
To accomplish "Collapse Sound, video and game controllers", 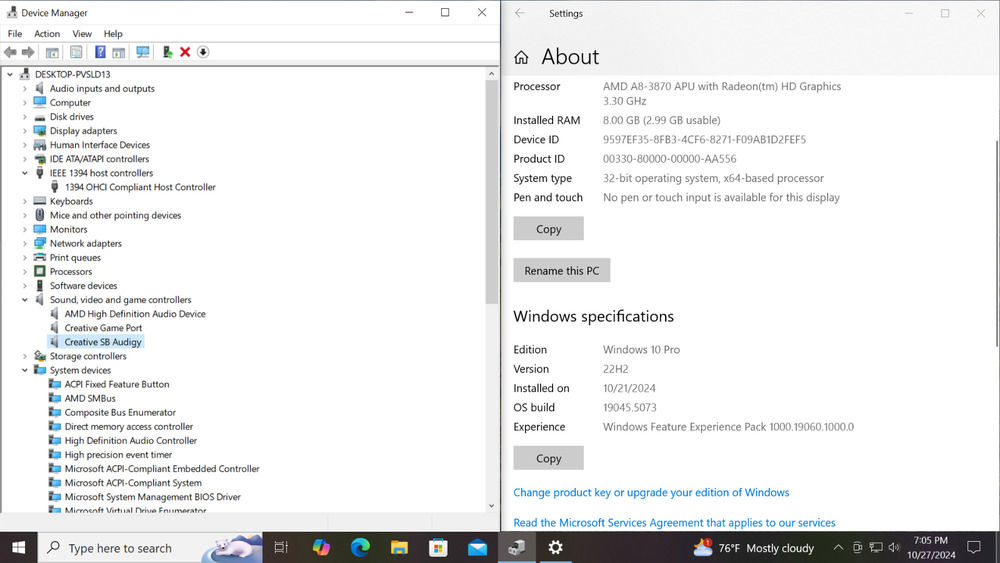I will 25,300.
